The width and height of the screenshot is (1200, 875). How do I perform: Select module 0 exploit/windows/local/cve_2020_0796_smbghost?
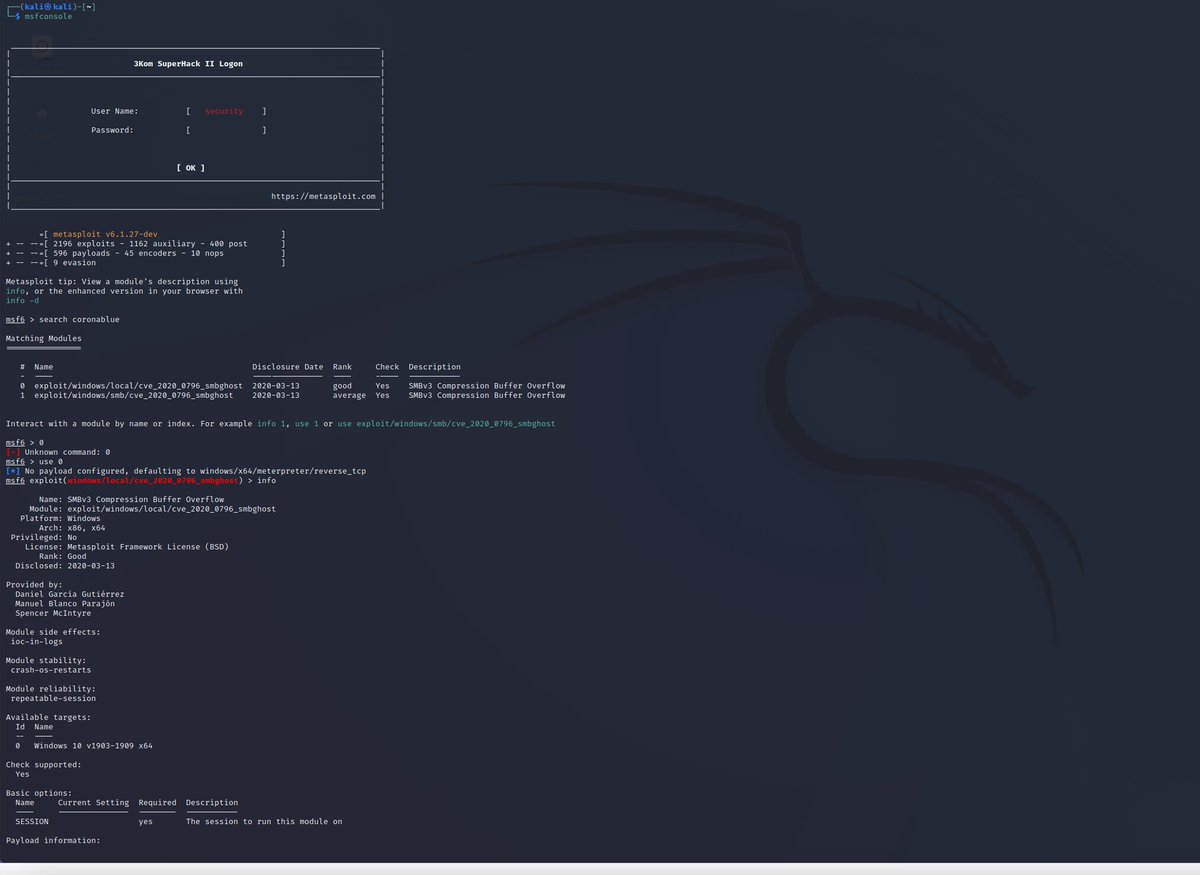[x=141, y=385]
